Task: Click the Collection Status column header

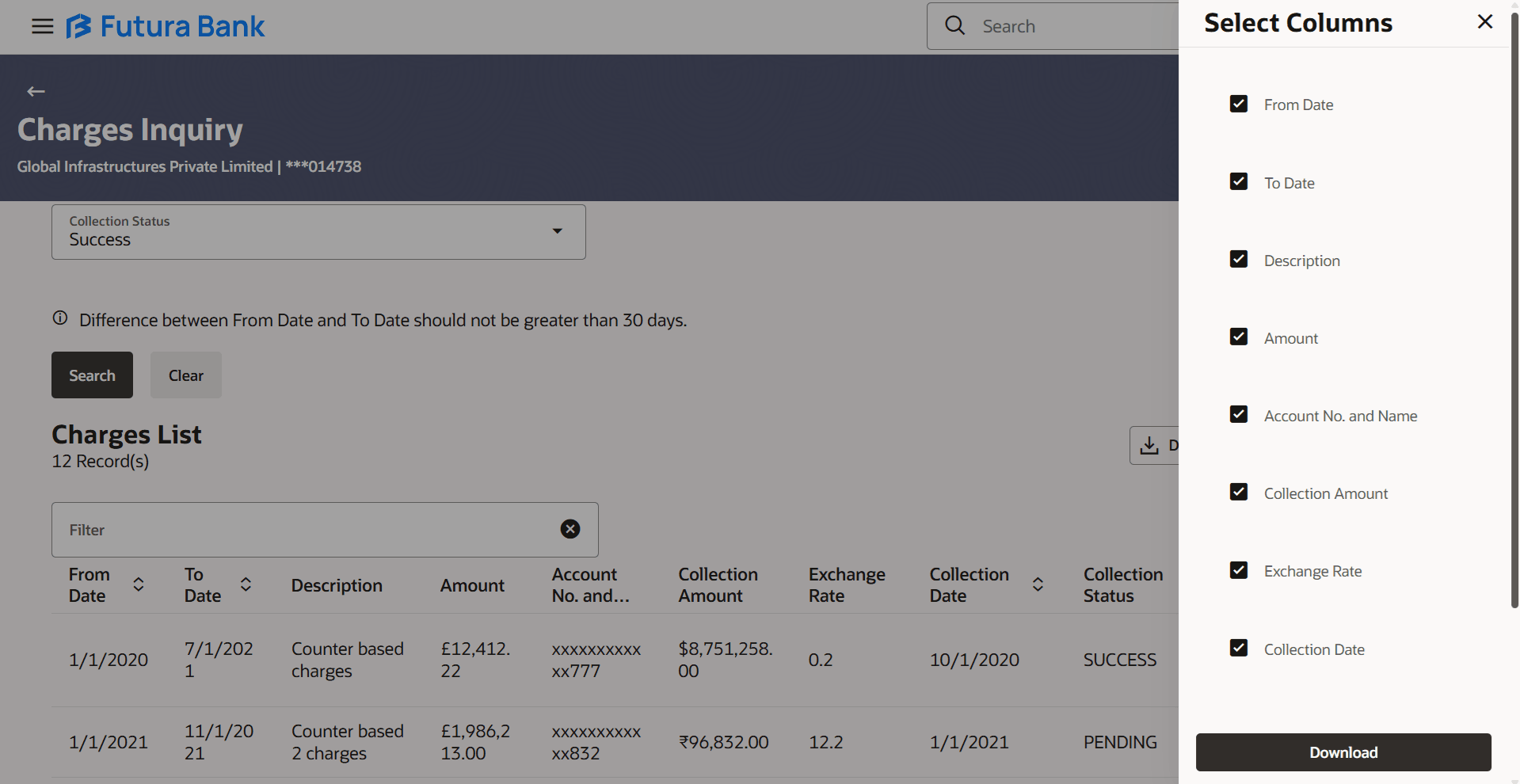Action: 1123,585
